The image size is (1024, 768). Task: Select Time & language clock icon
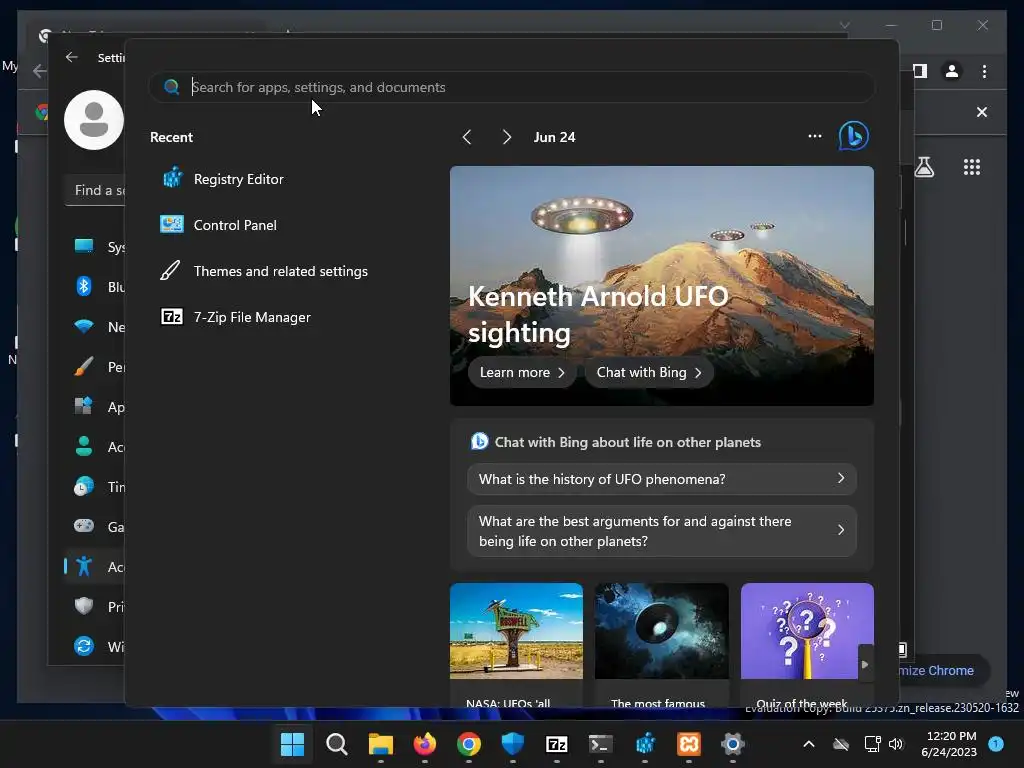[84, 487]
